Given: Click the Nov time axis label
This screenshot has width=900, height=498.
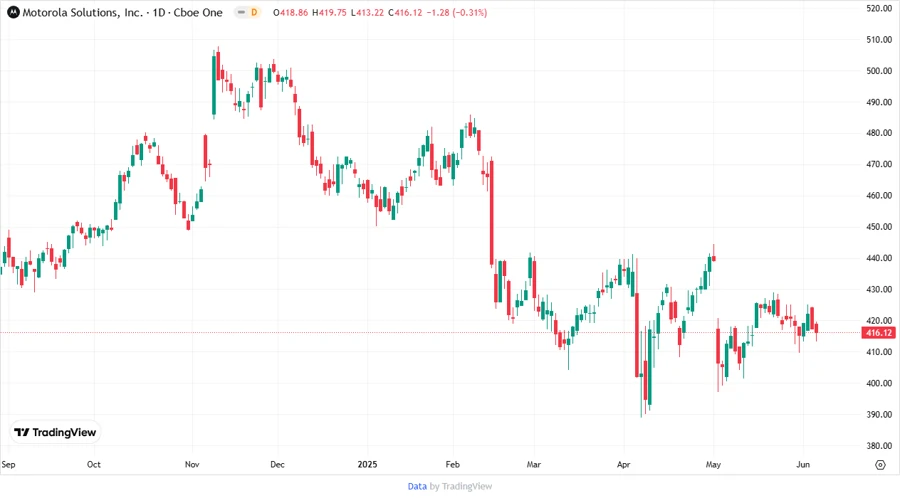Looking at the screenshot, I should pos(192,464).
